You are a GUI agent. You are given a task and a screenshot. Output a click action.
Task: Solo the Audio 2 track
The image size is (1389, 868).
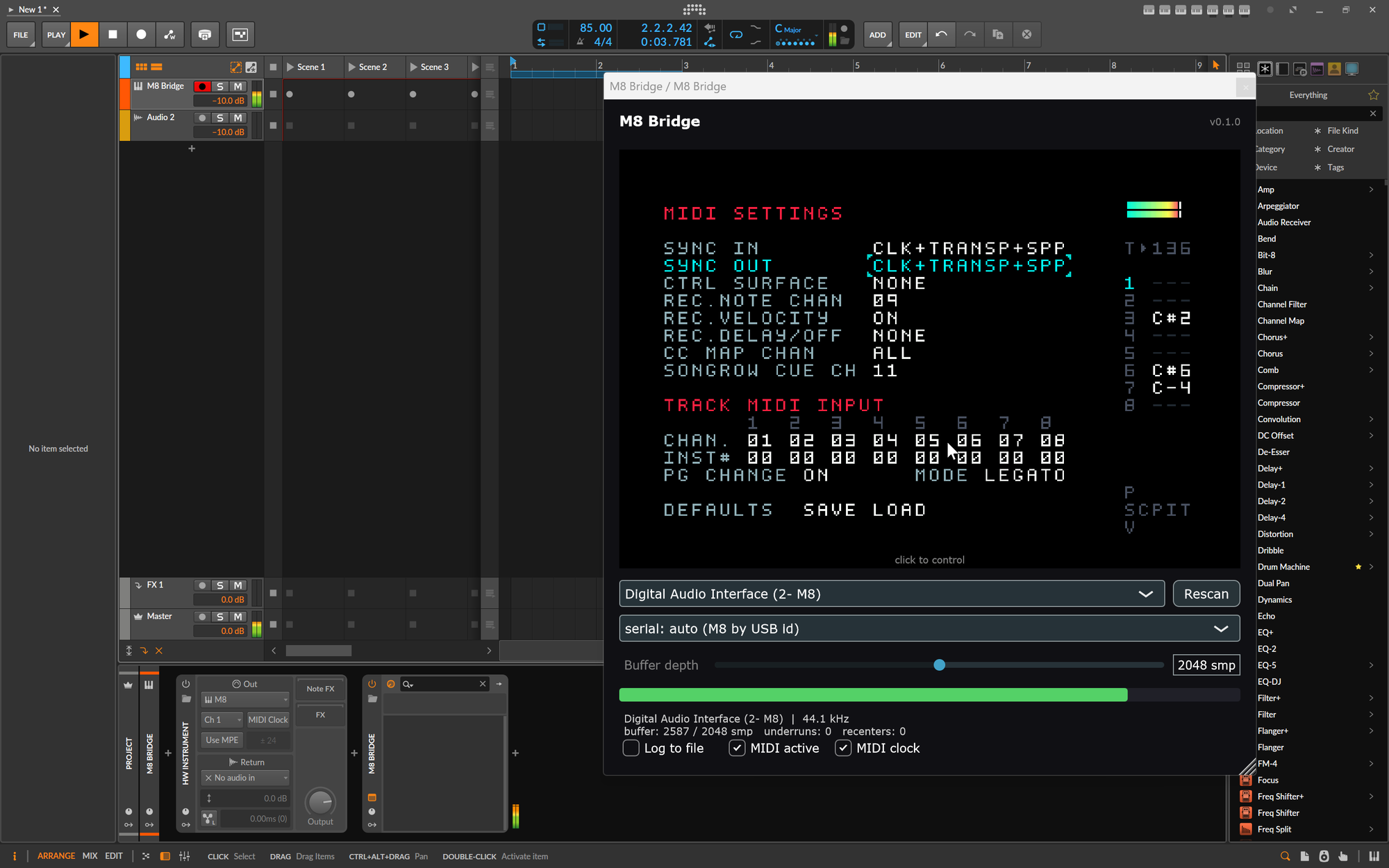click(x=220, y=117)
